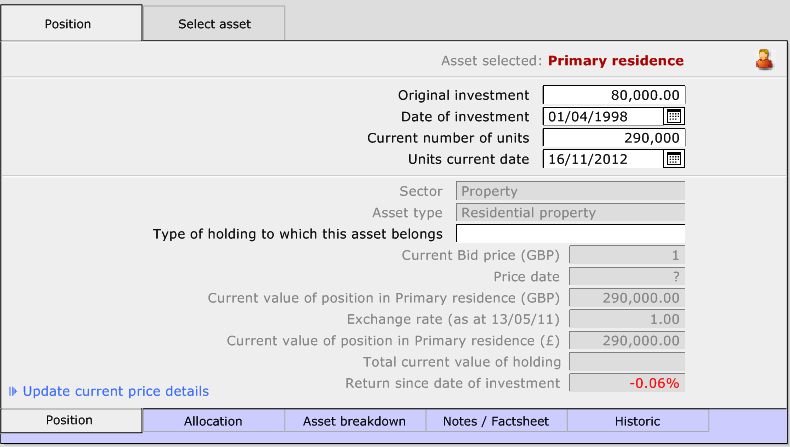Screen dimensions: 790x447
Task: Click the Current number of units field
Action: click(x=613, y=138)
